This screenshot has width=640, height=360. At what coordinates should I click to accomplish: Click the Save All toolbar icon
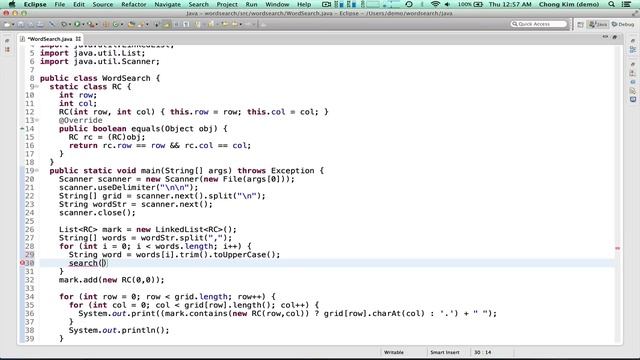pos(31,24)
